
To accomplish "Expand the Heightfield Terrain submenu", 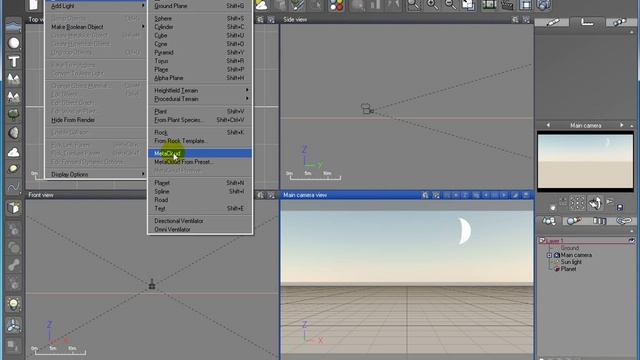I will tap(200, 90).
